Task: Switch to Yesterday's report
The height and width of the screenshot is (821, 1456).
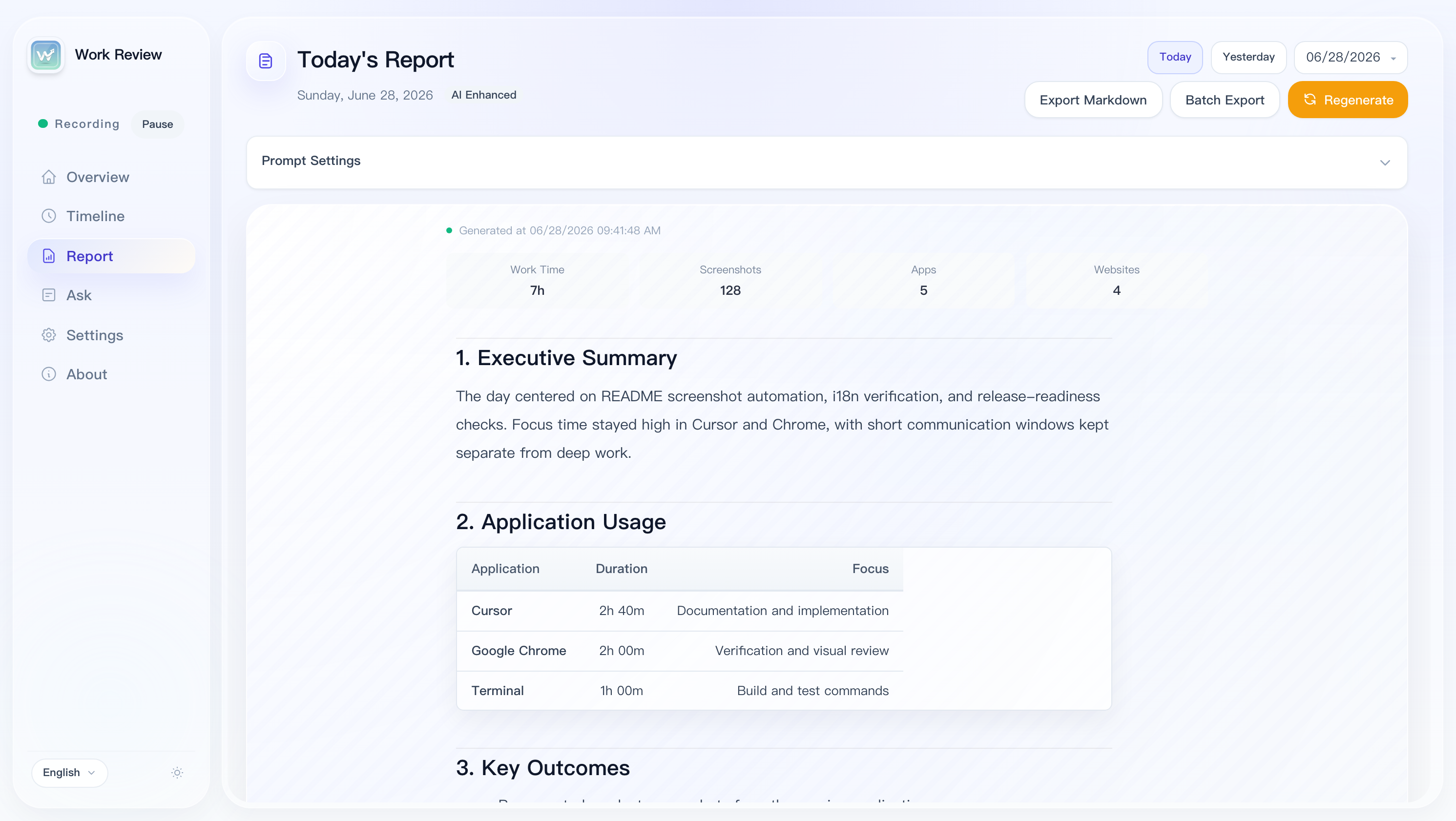Action: pos(1248,58)
